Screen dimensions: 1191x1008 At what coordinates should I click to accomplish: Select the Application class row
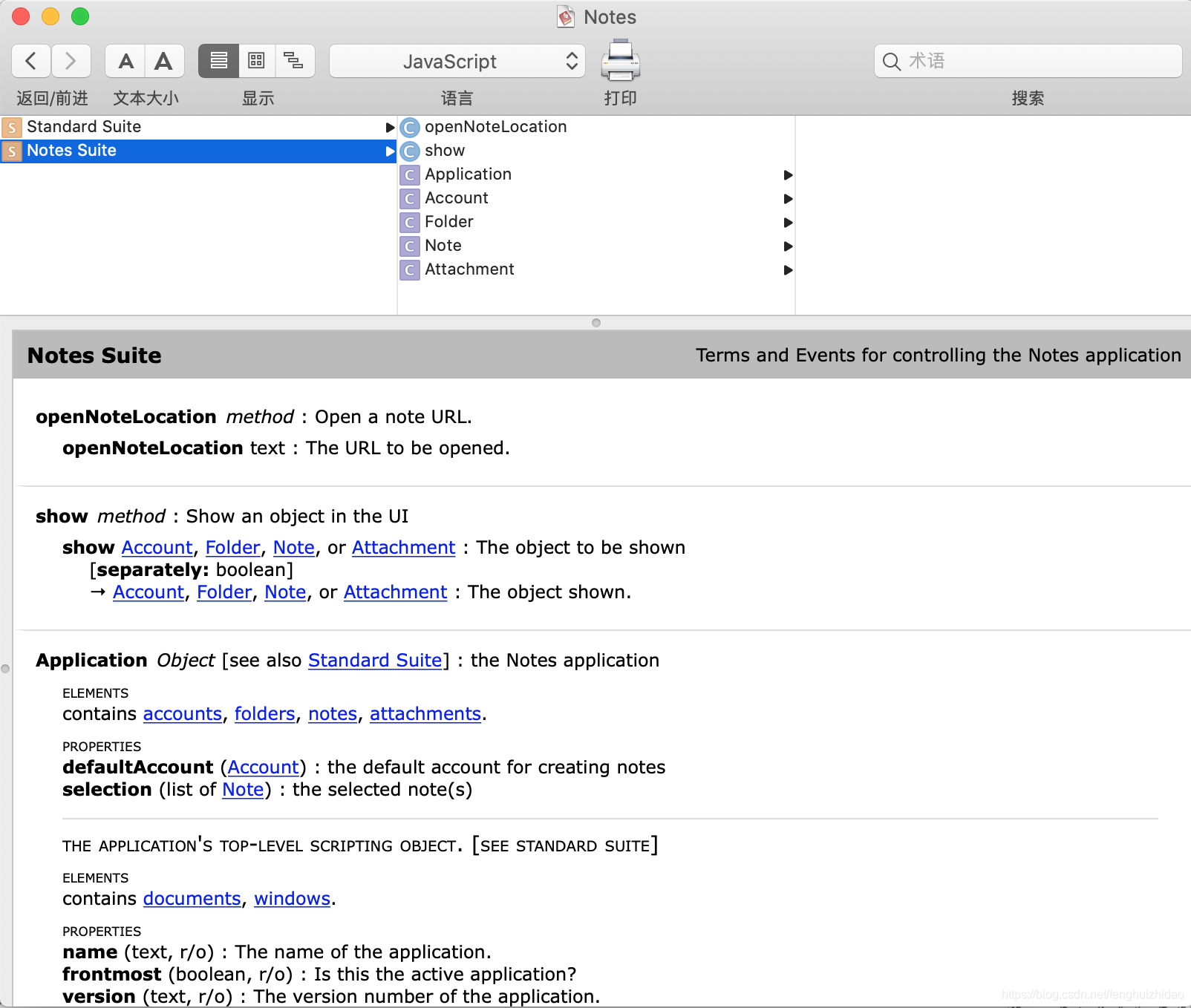tap(596, 174)
